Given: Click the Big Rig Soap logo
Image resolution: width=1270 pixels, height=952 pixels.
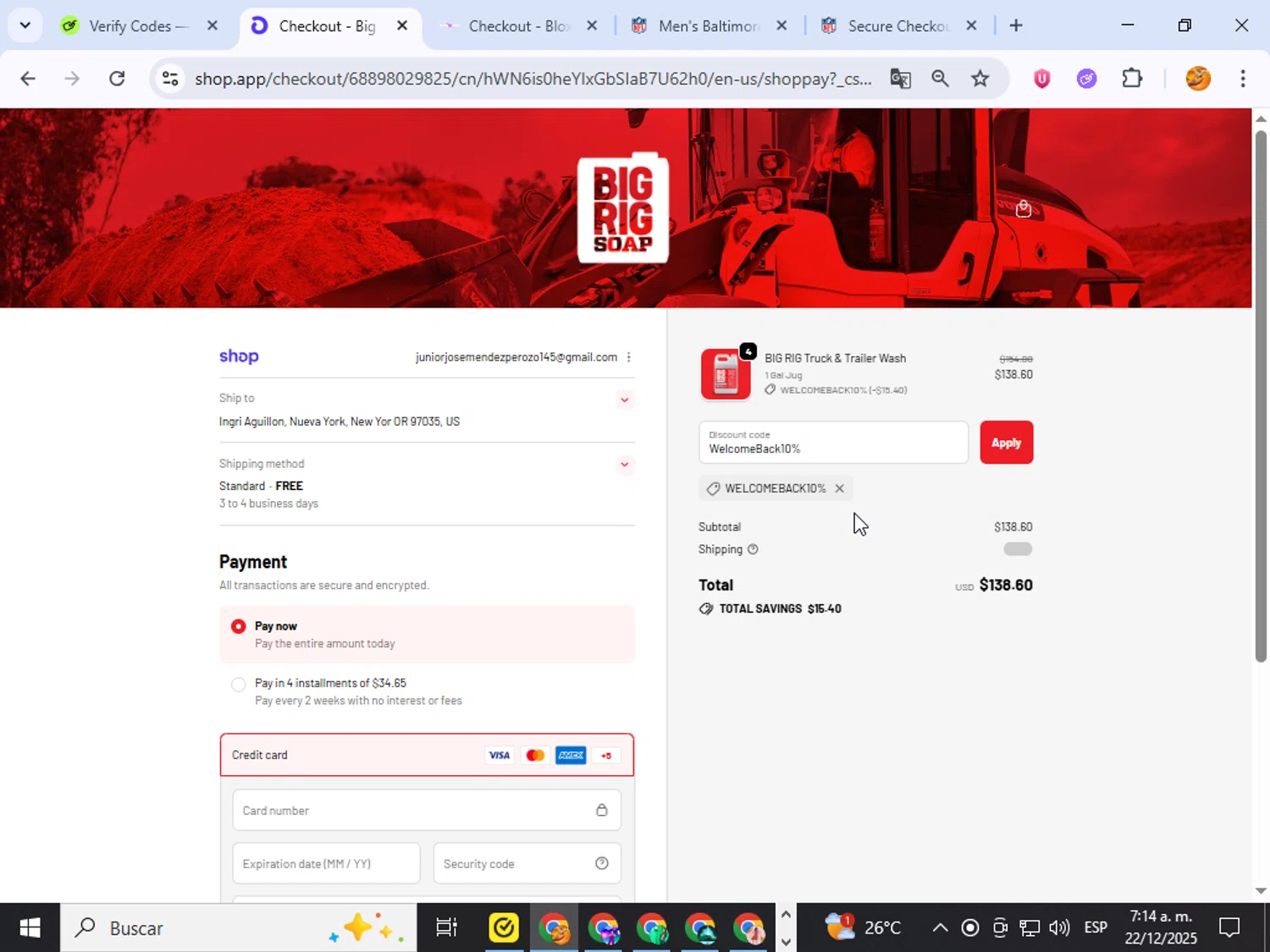Looking at the screenshot, I should [623, 208].
